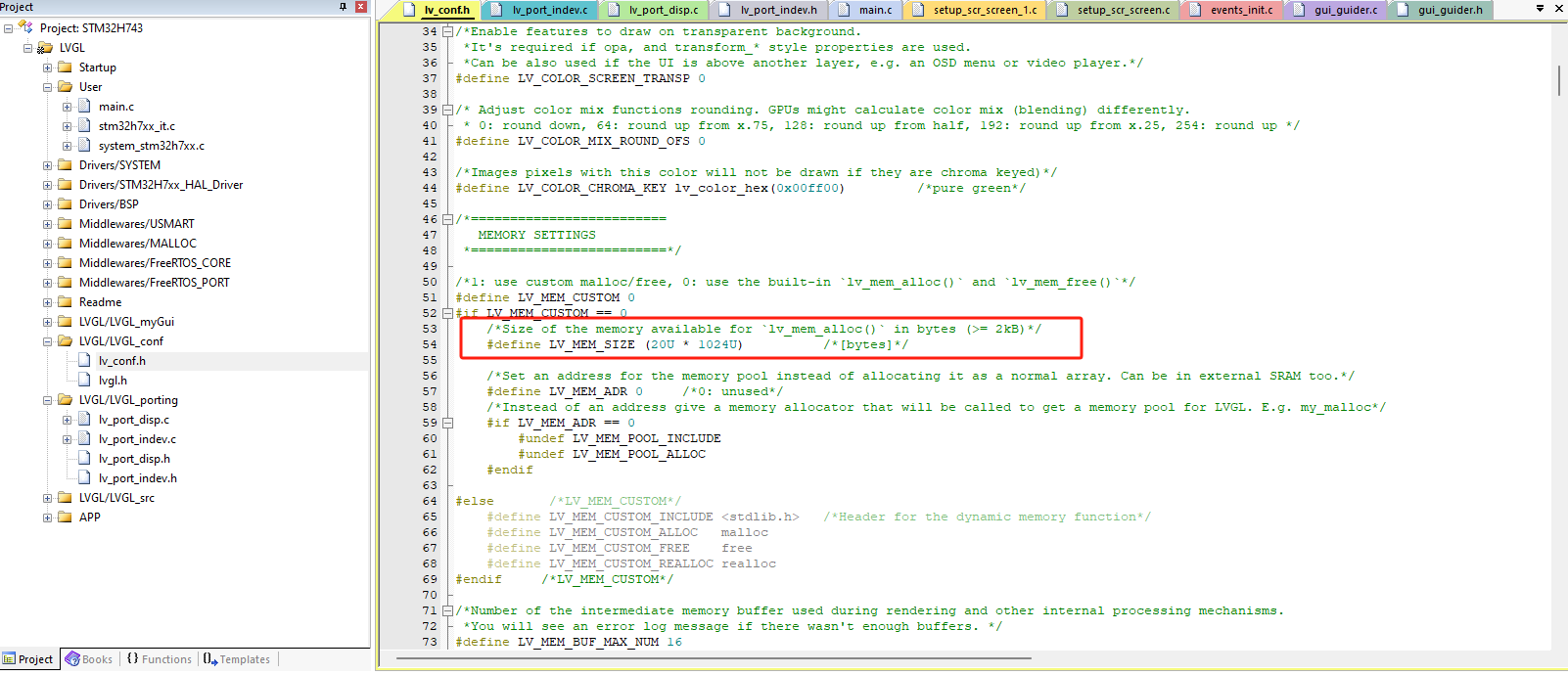
Task: Click the editor horizontal scrollbar
Action: [x=715, y=658]
